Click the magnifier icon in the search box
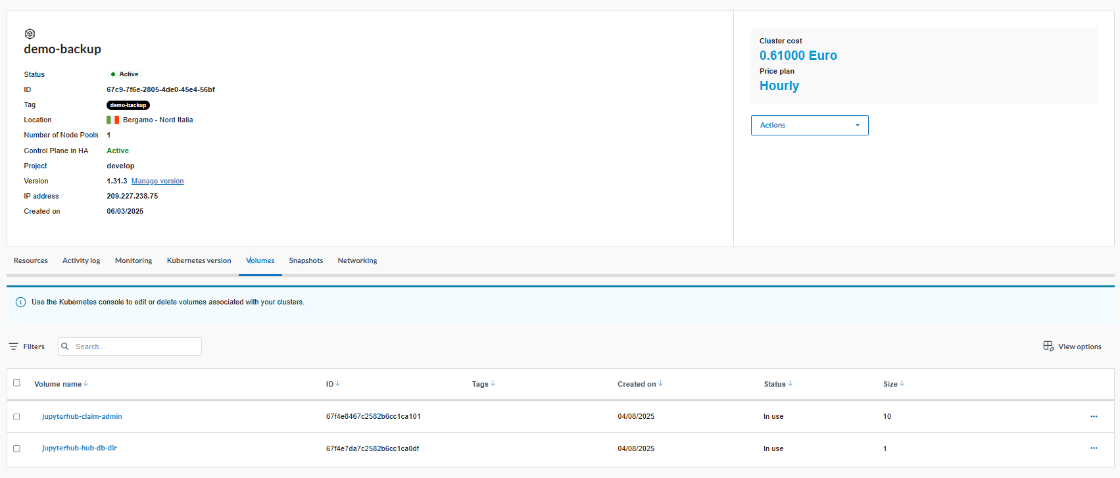1120x478 pixels. [65, 346]
